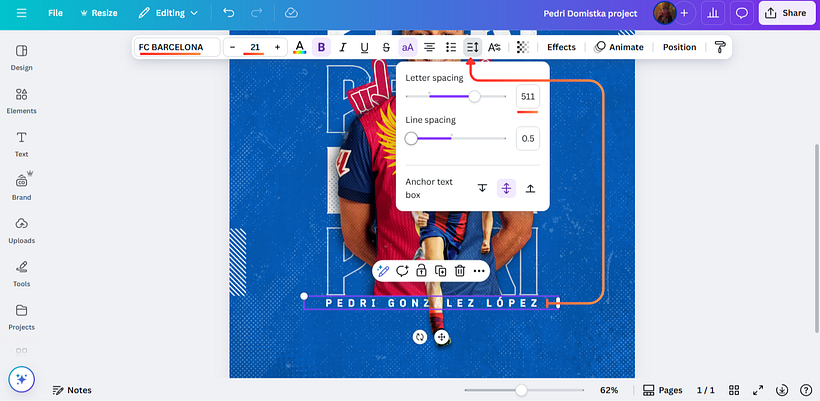The height and width of the screenshot is (401, 820).
Task: Open the 62% zoom level menu
Action: (609, 390)
